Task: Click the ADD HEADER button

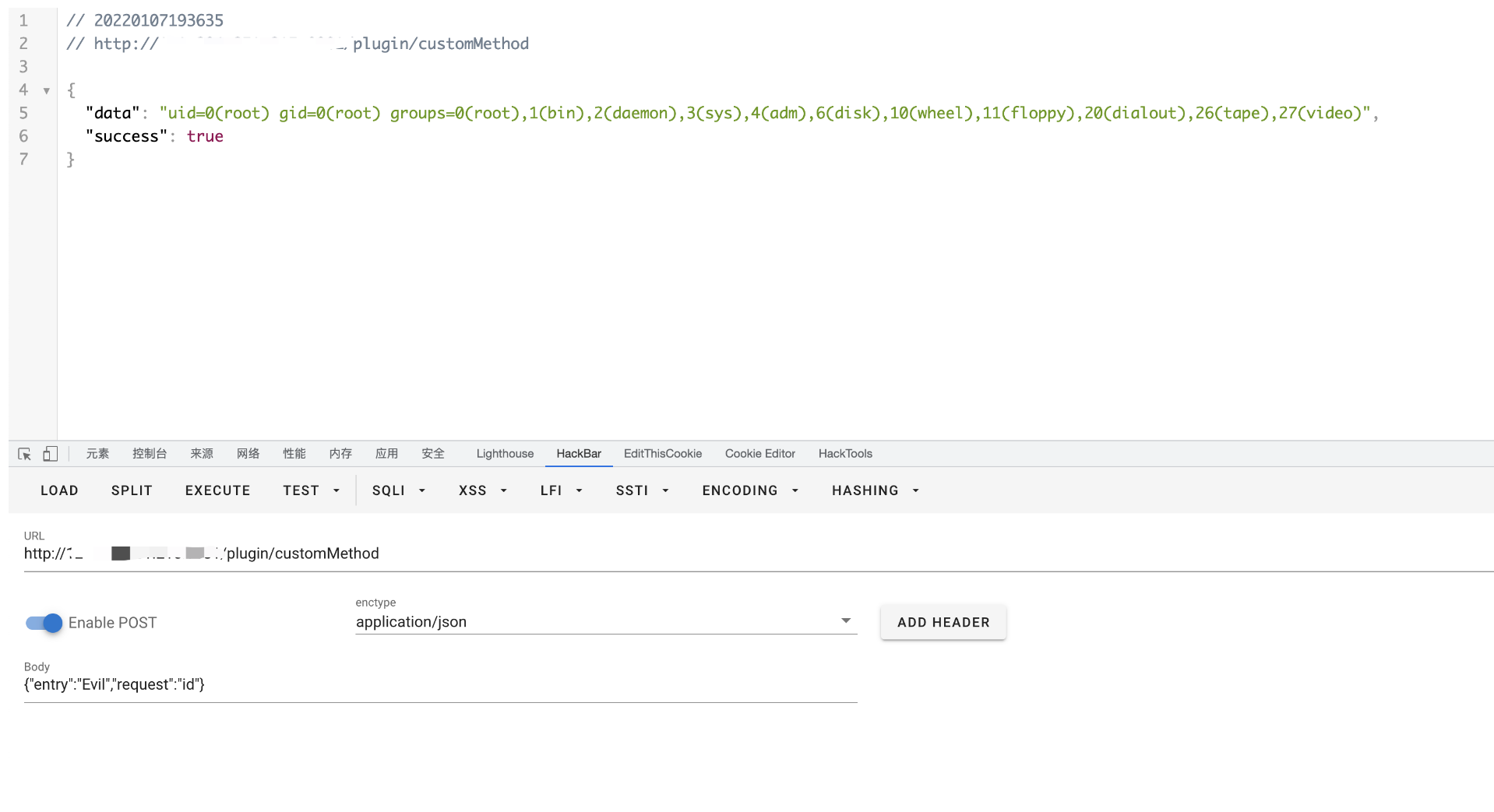Action: pos(943,623)
